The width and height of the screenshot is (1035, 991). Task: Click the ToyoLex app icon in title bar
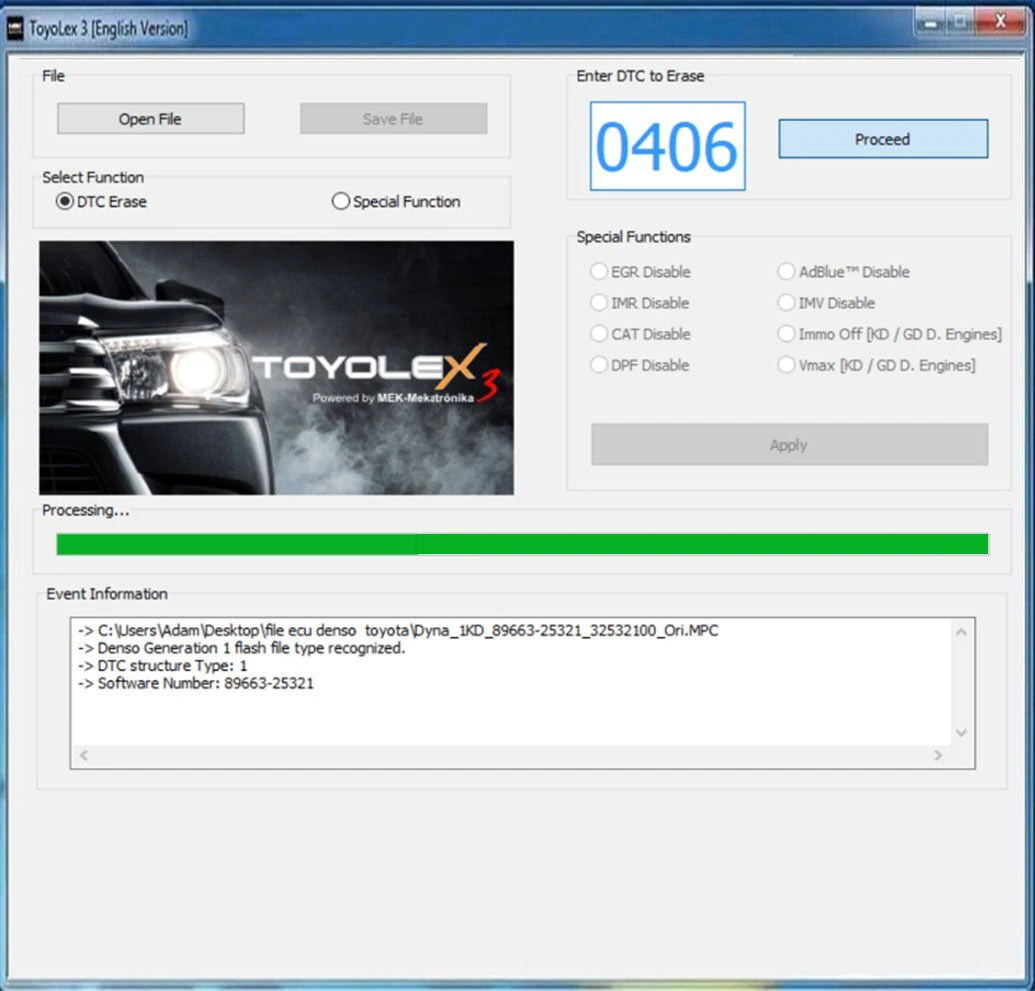[15, 29]
